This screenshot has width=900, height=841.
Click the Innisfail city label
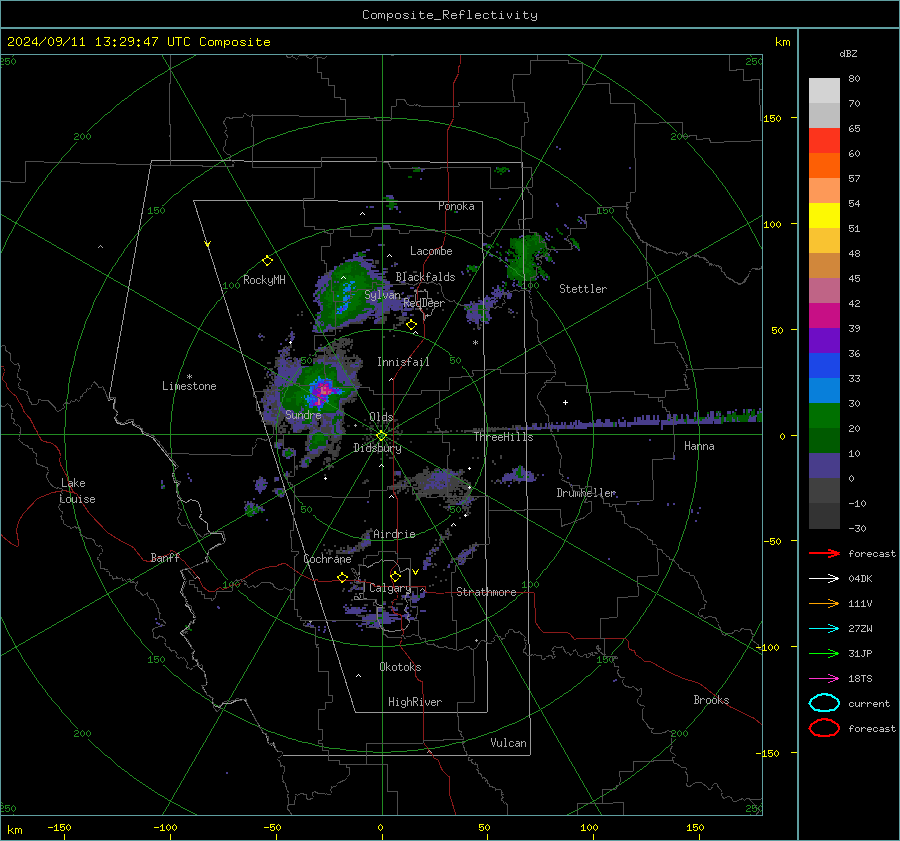coord(403,362)
